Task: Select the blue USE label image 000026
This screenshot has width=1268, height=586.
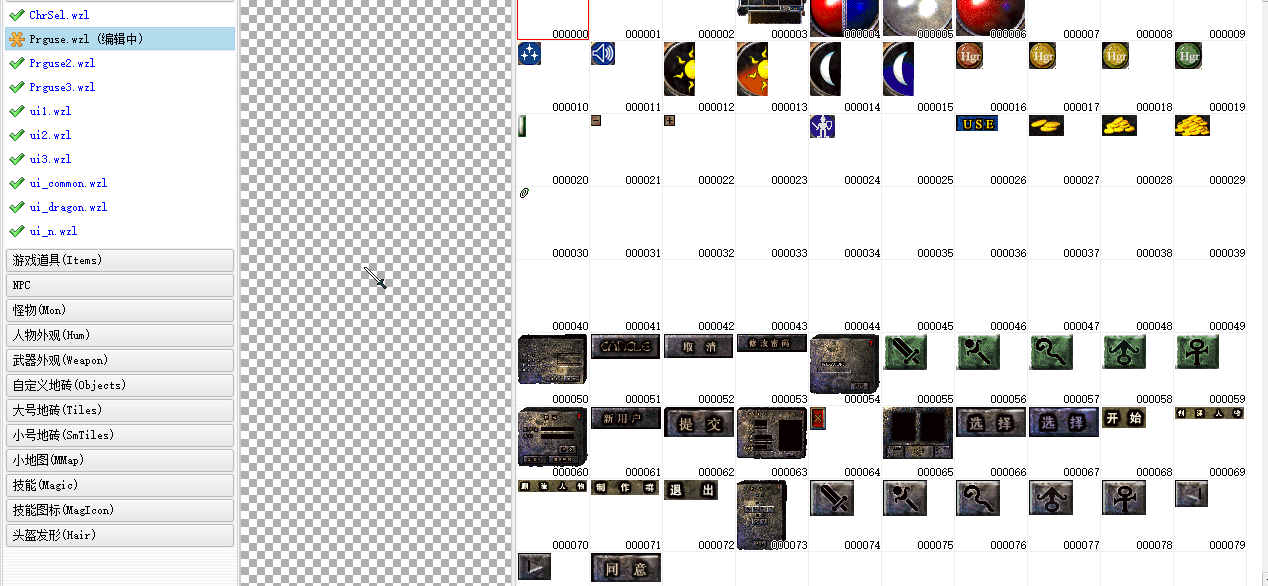Action: (976, 124)
